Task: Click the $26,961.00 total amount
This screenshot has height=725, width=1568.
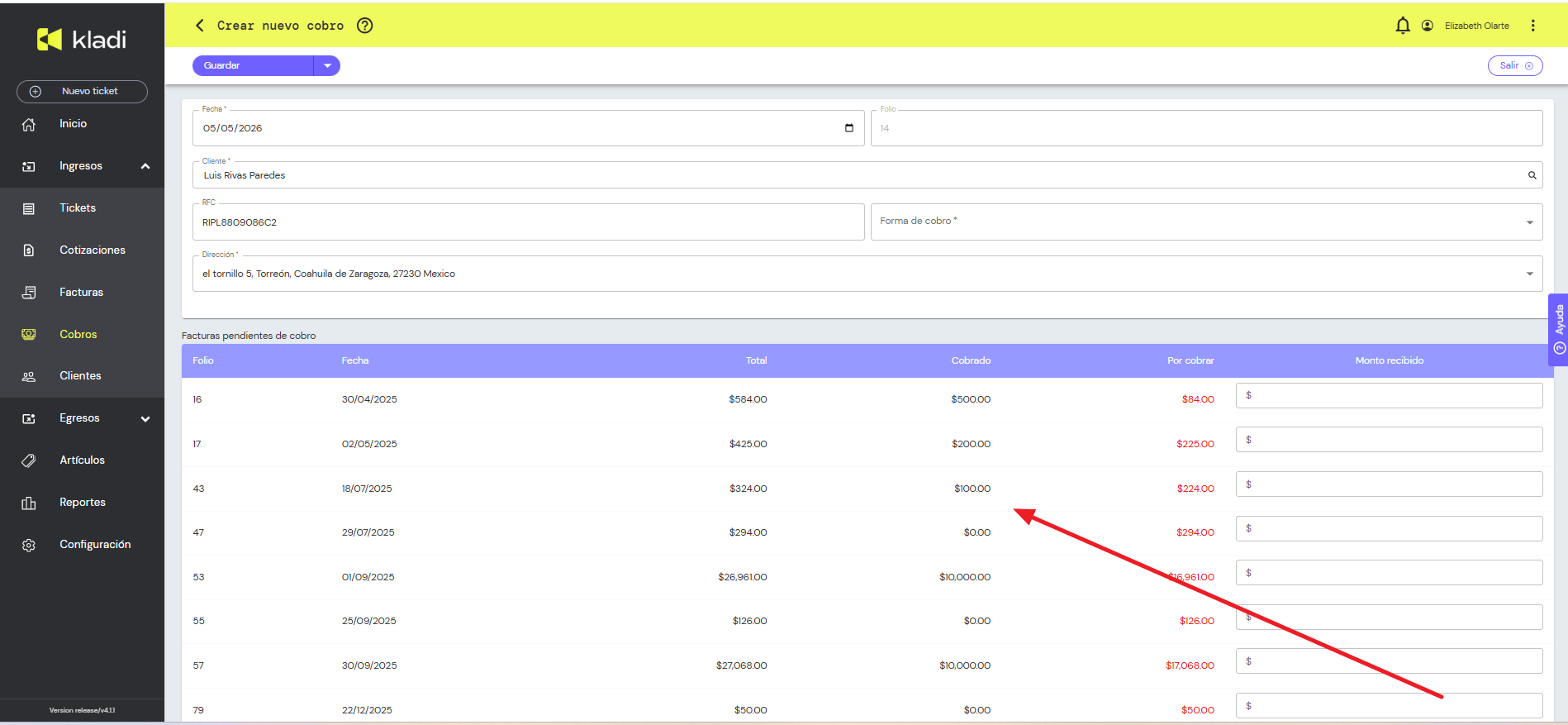Action: coord(743,577)
